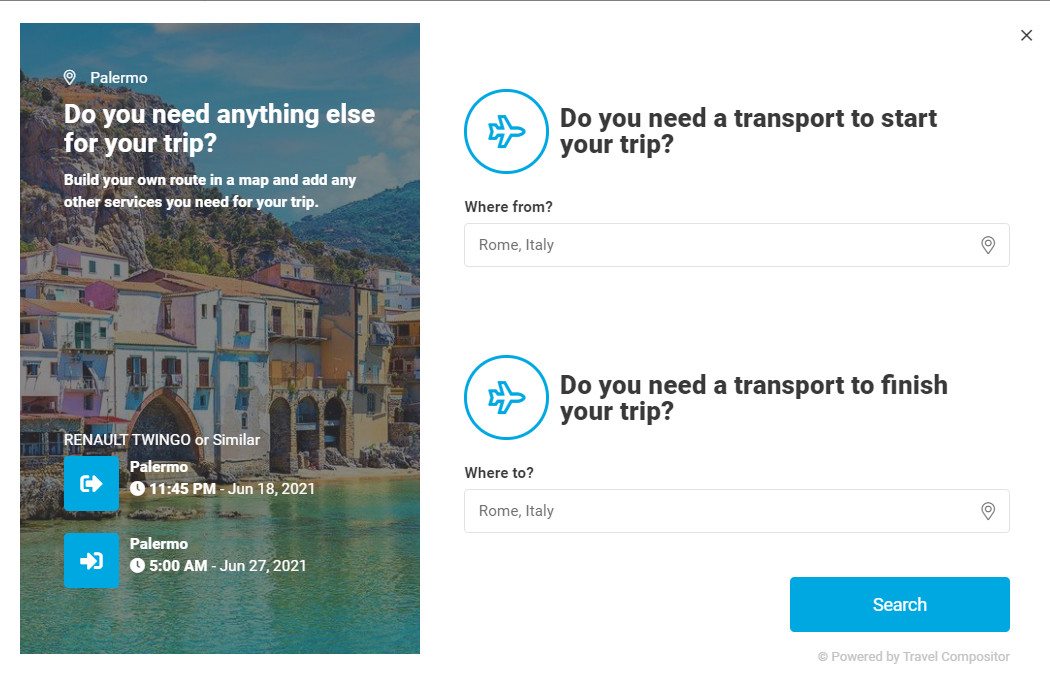Click the airplane icon for trip finish transport
Image resolution: width=1050 pixels, height=675 pixels.
coord(506,398)
